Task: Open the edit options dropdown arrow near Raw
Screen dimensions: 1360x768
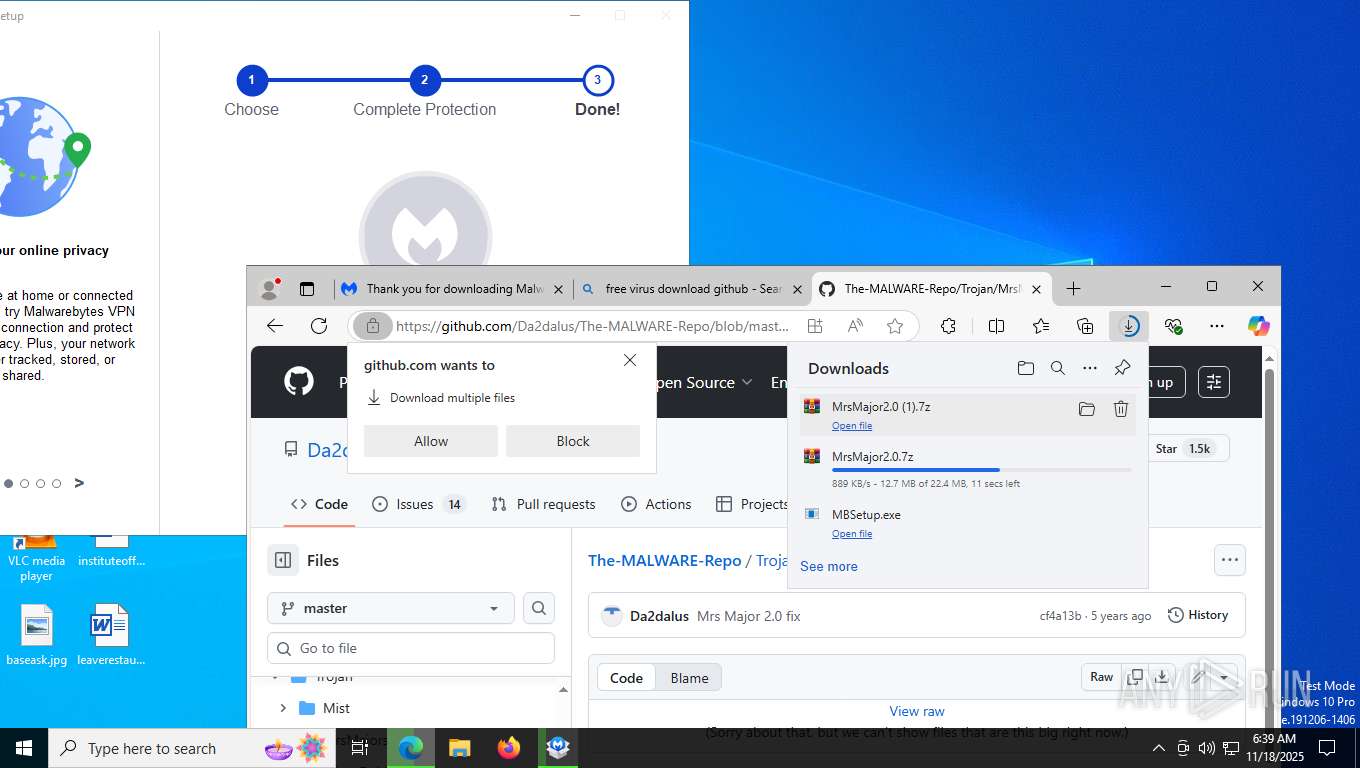Action: tap(1224, 677)
